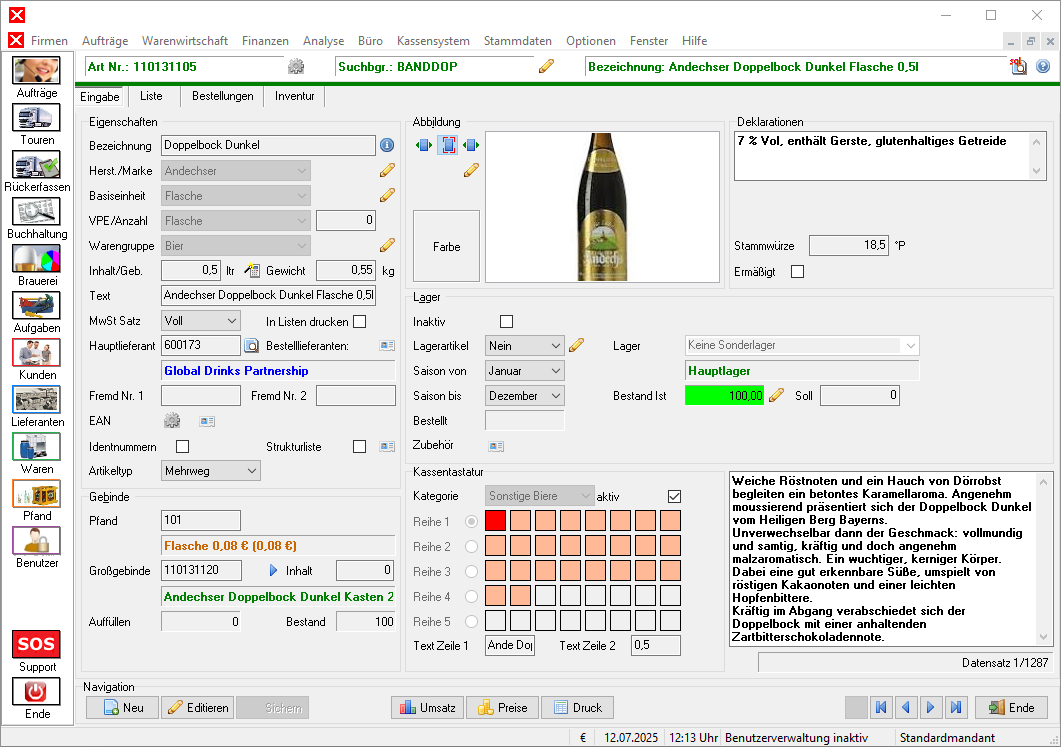The width and height of the screenshot is (1061, 747).
Task: Switch to the Bestellungen tab
Action: pyautogui.click(x=222, y=97)
